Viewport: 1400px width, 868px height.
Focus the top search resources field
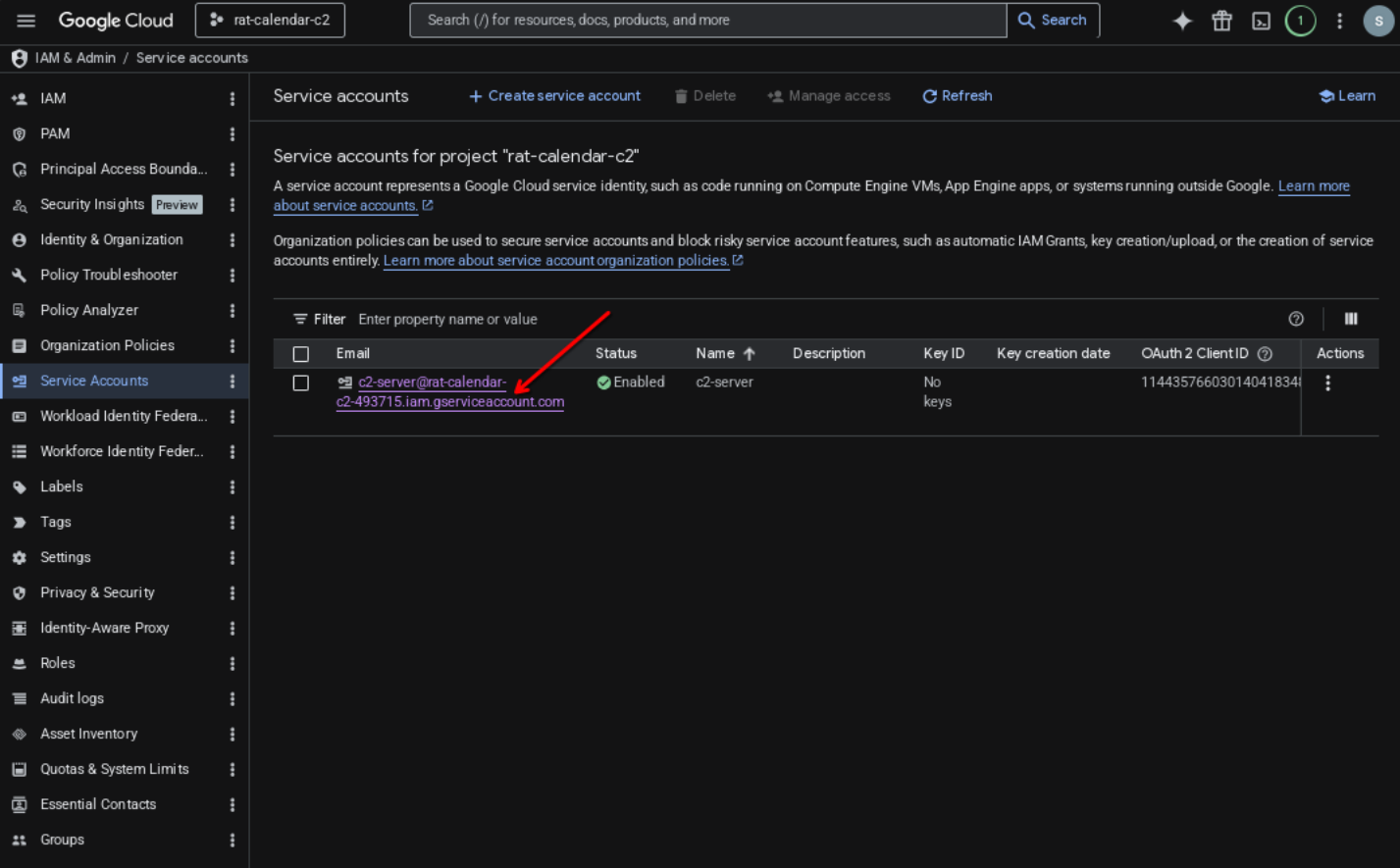[708, 20]
